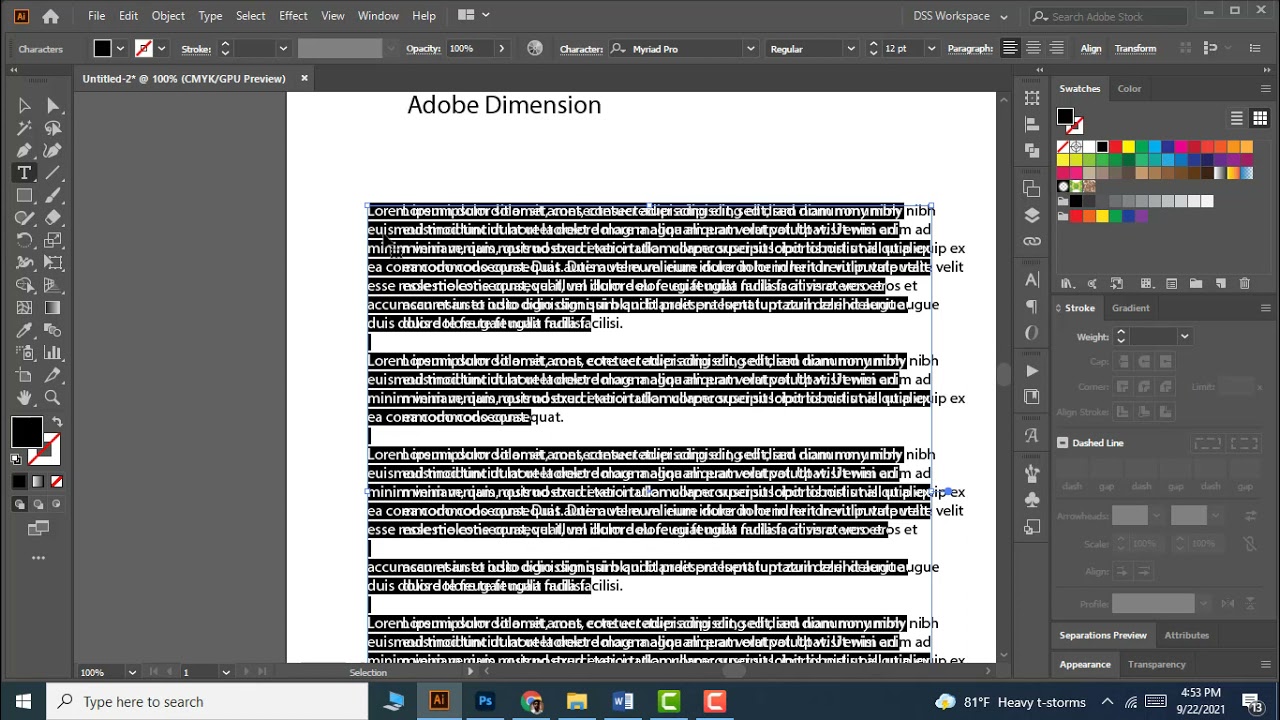Click the Align link in control bar
The height and width of the screenshot is (720, 1280).
pyautogui.click(x=1090, y=49)
